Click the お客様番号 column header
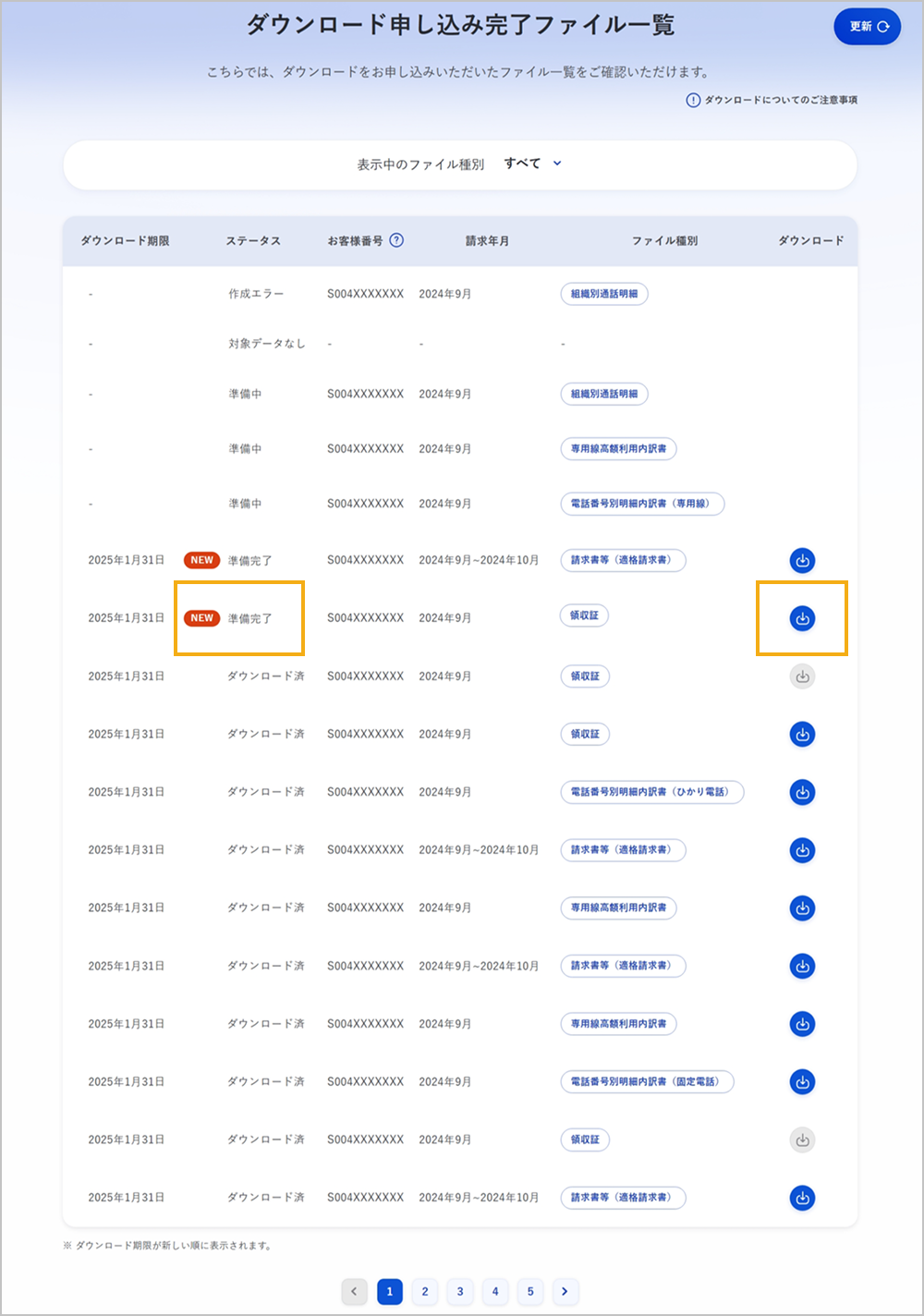 tap(355, 241)
